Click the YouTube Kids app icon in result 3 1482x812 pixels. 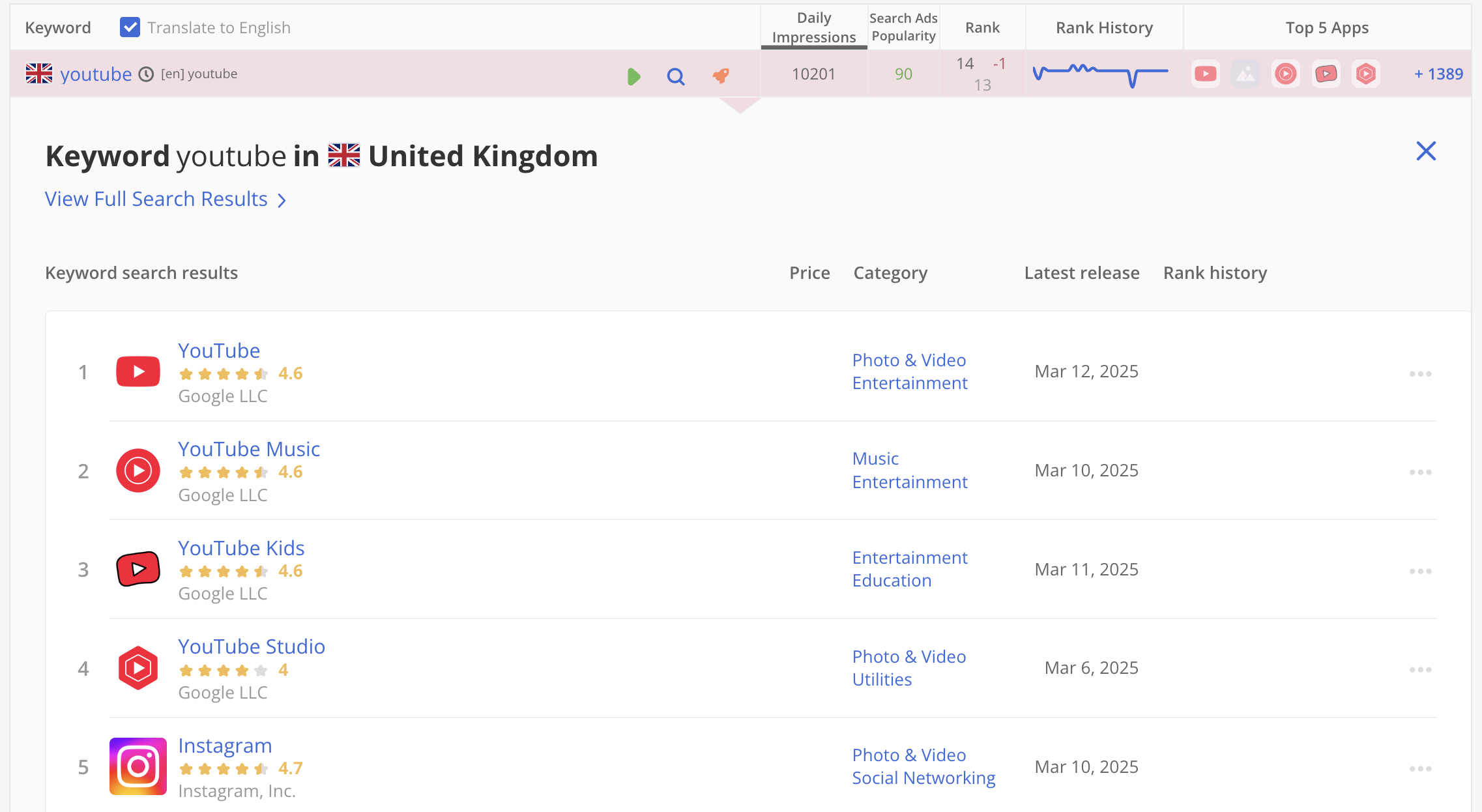click(138, 569)
